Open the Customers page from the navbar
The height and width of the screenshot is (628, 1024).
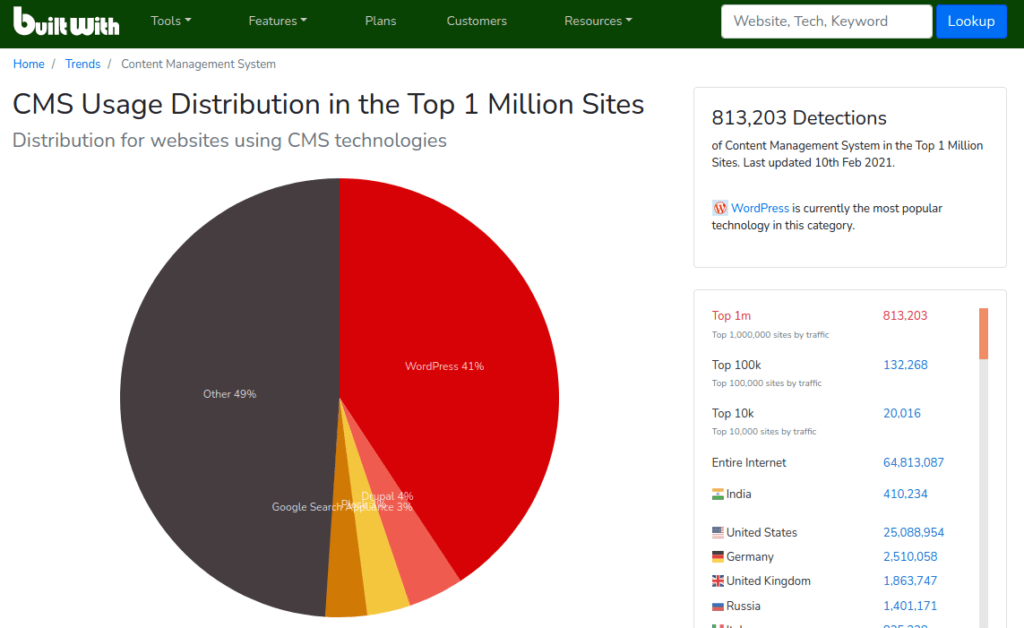pos(476,20)
